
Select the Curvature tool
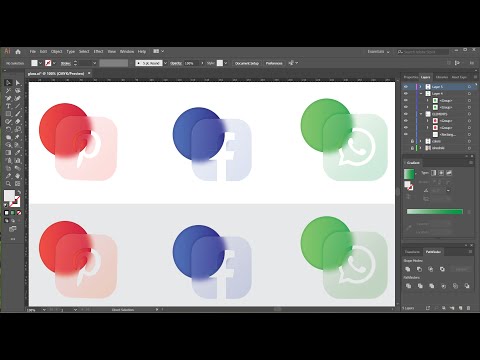18,98
